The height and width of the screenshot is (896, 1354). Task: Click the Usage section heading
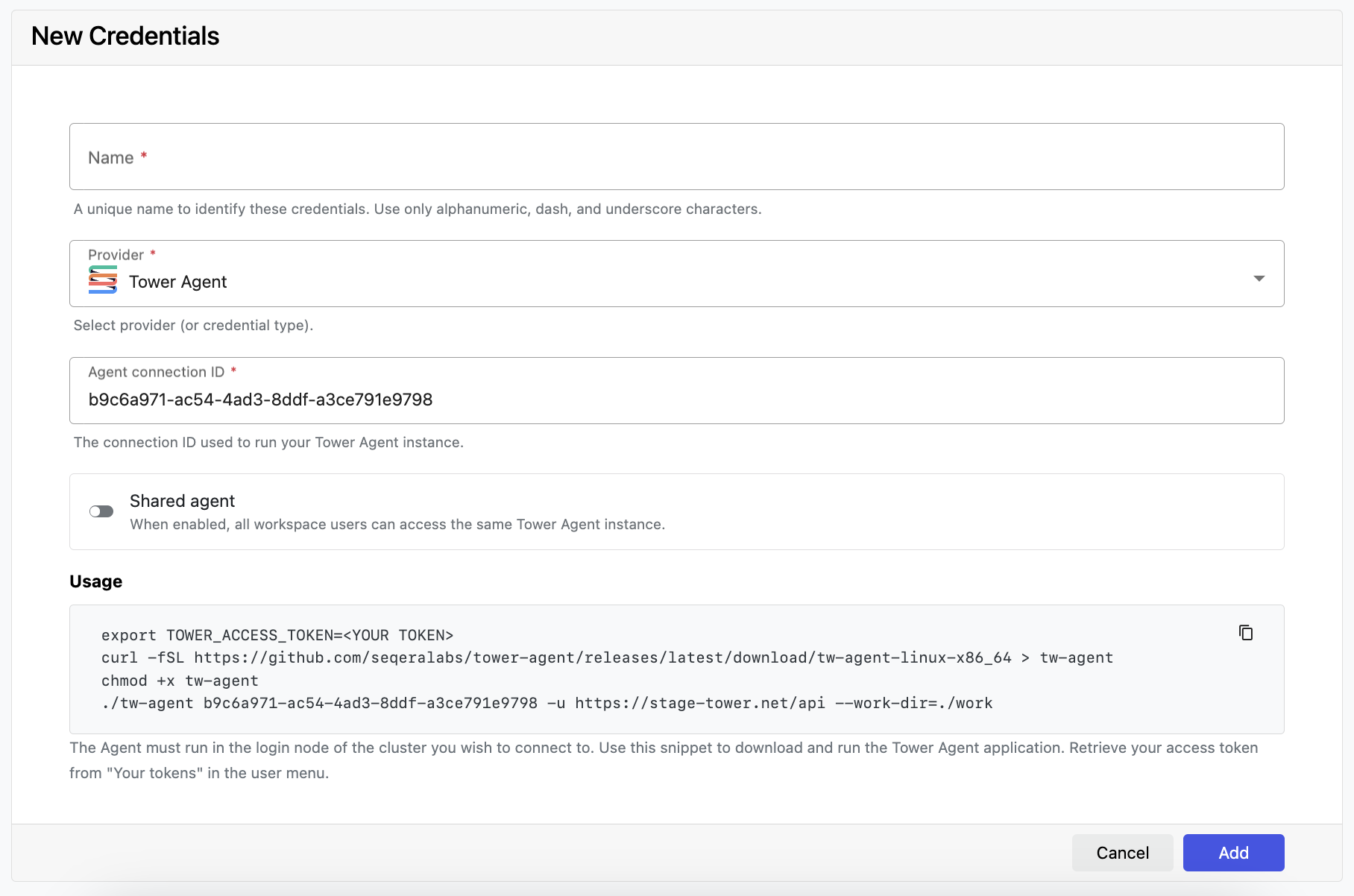(95, 581)
